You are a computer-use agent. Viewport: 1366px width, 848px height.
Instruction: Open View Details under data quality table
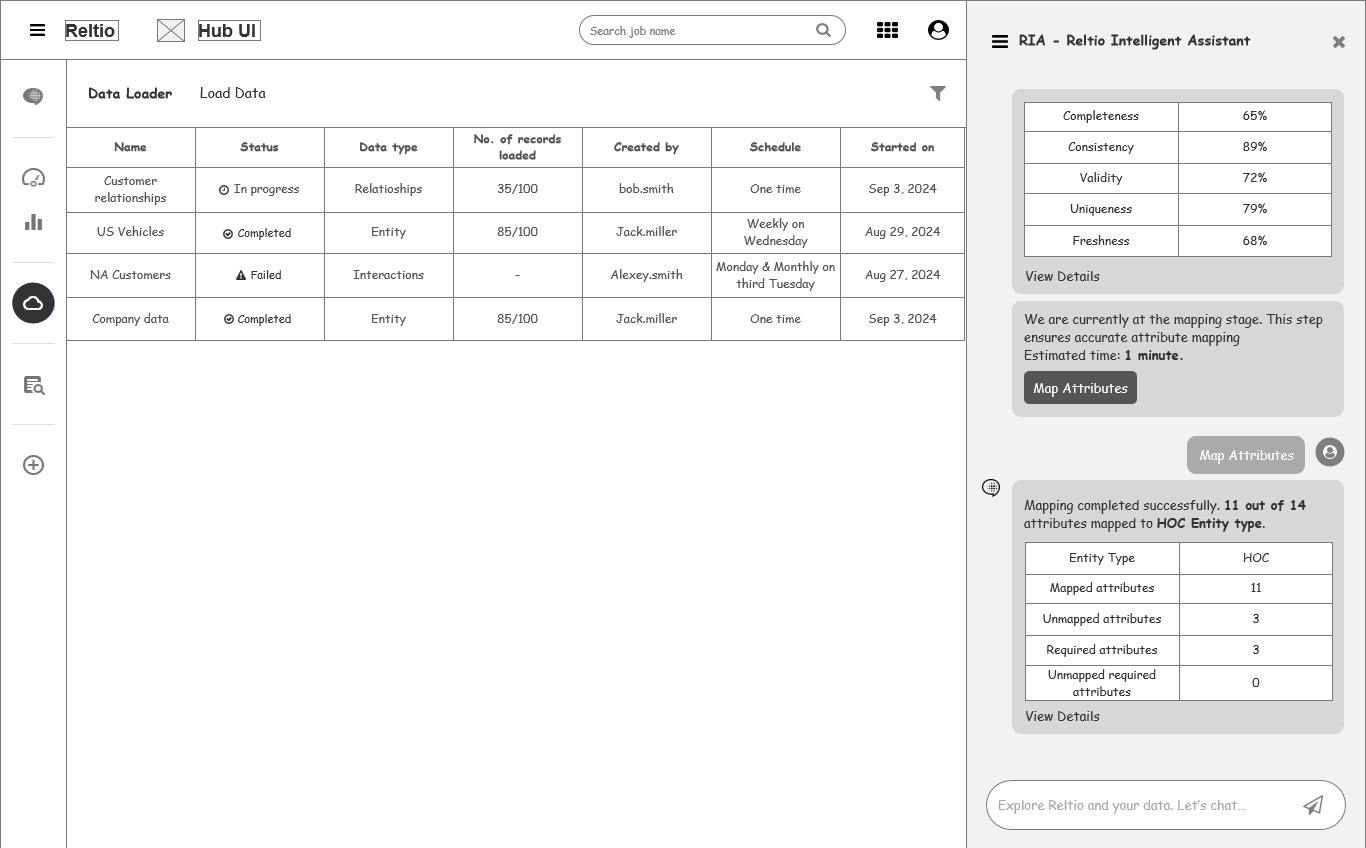(x=1062, y=276)
